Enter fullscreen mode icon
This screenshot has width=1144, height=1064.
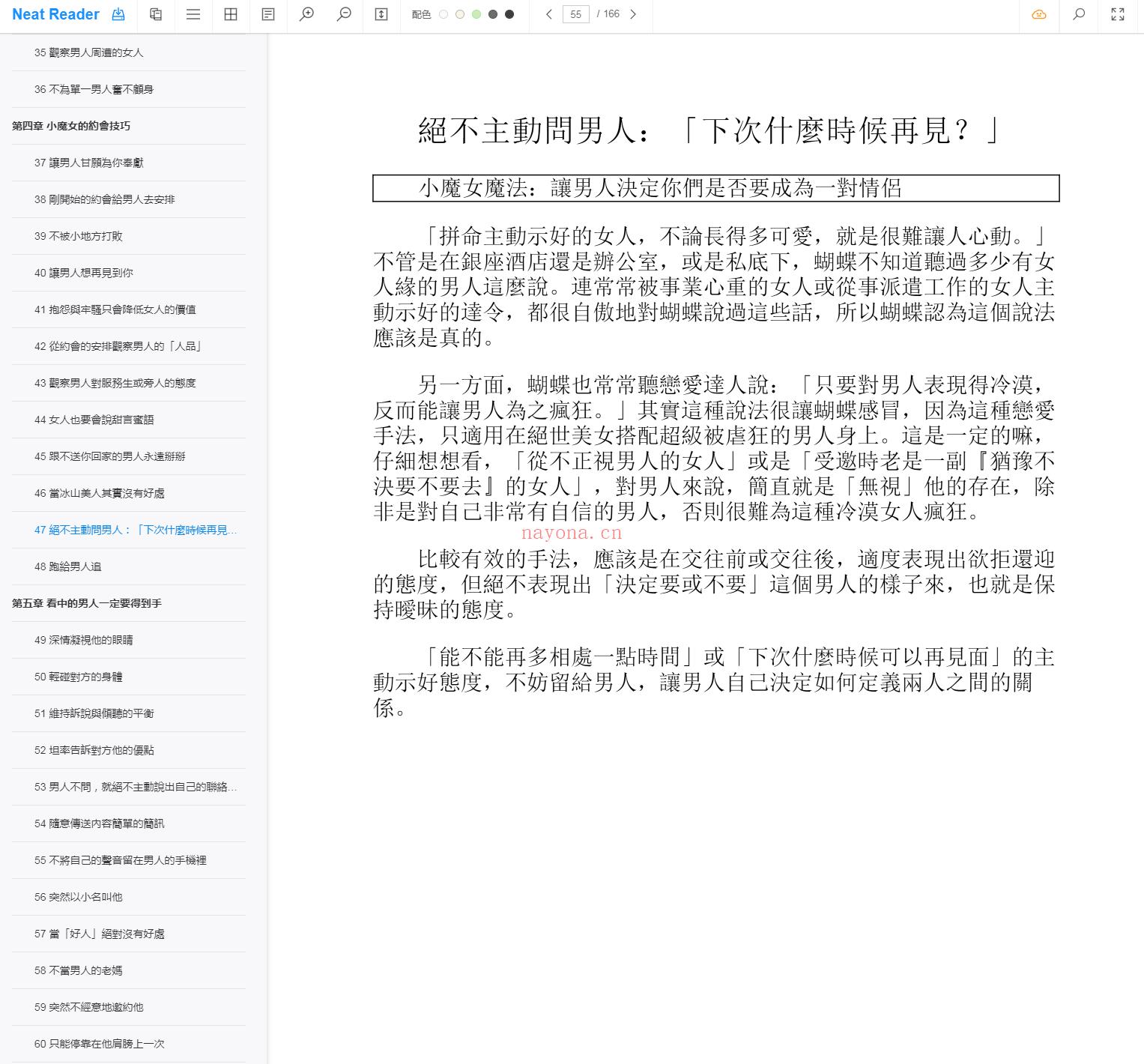[x=1118, y=14]
